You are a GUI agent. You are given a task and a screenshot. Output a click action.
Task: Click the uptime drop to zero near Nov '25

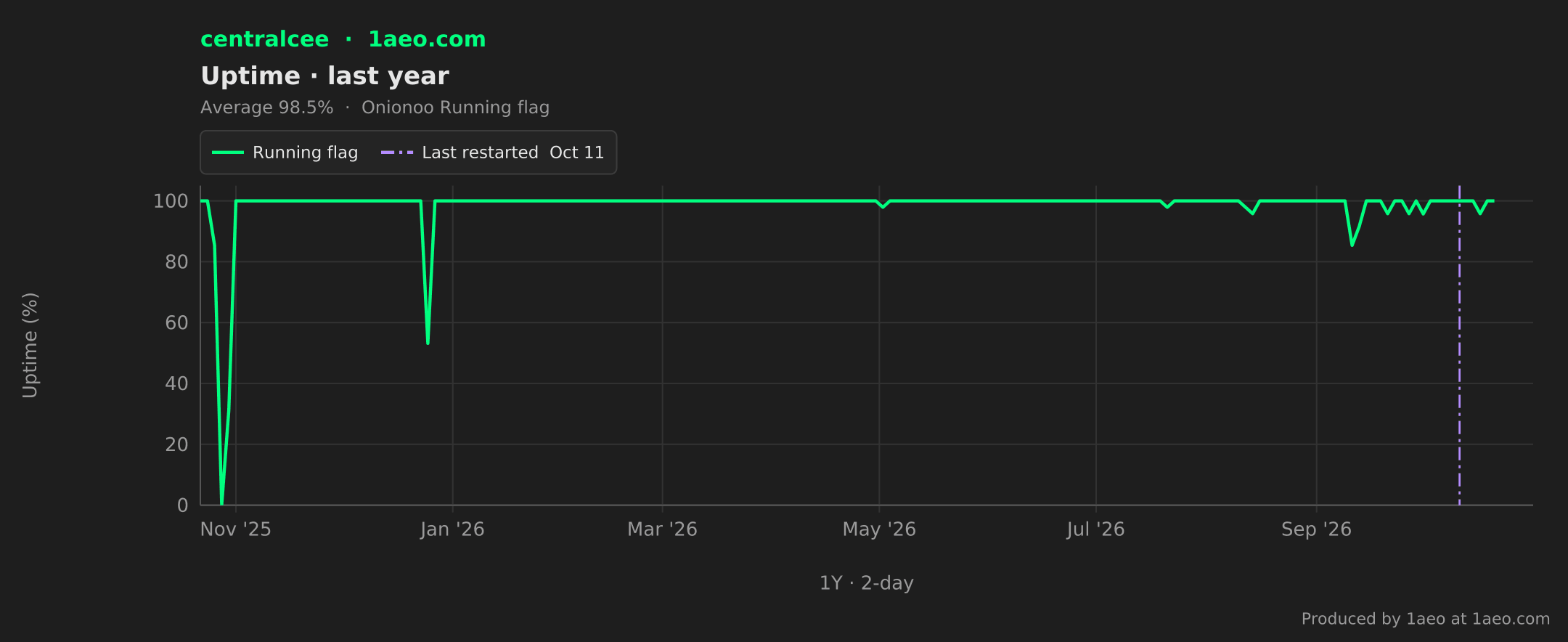221,503
